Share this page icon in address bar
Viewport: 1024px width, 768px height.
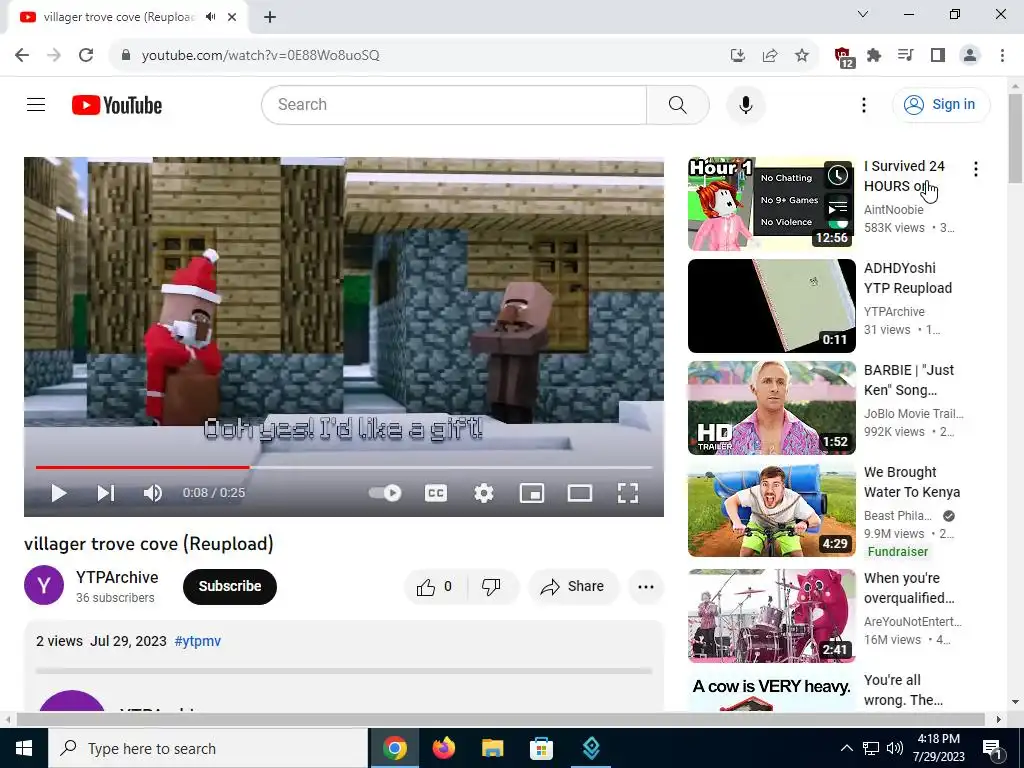click(x=770, y=56)
